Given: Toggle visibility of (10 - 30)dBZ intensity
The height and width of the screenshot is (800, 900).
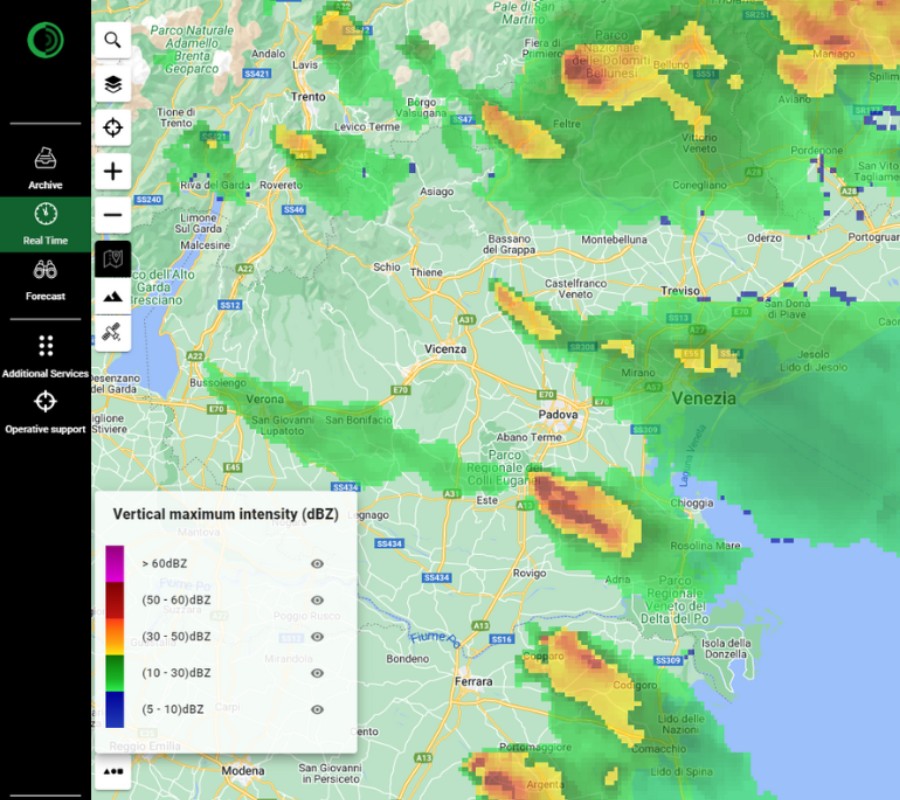Looking at the screenshot, I should click(317, 673).
